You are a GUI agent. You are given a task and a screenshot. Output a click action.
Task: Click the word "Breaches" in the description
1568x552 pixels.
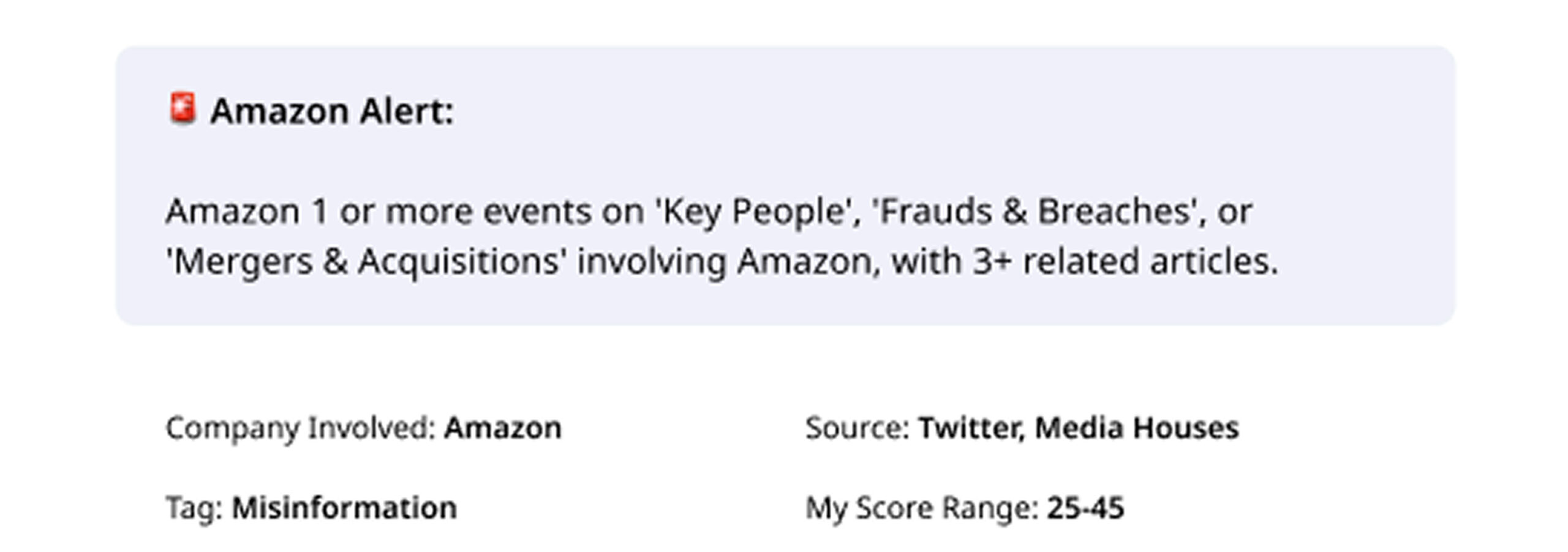coord(1117,211)
